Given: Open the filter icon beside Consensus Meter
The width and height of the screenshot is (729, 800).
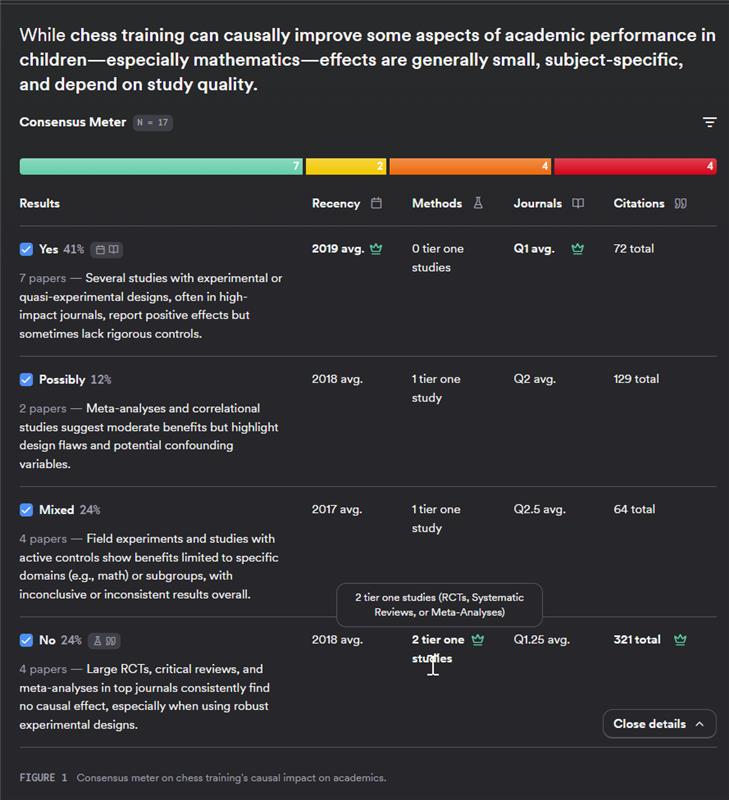Looking at the screenshot, I should coord(709,122).
